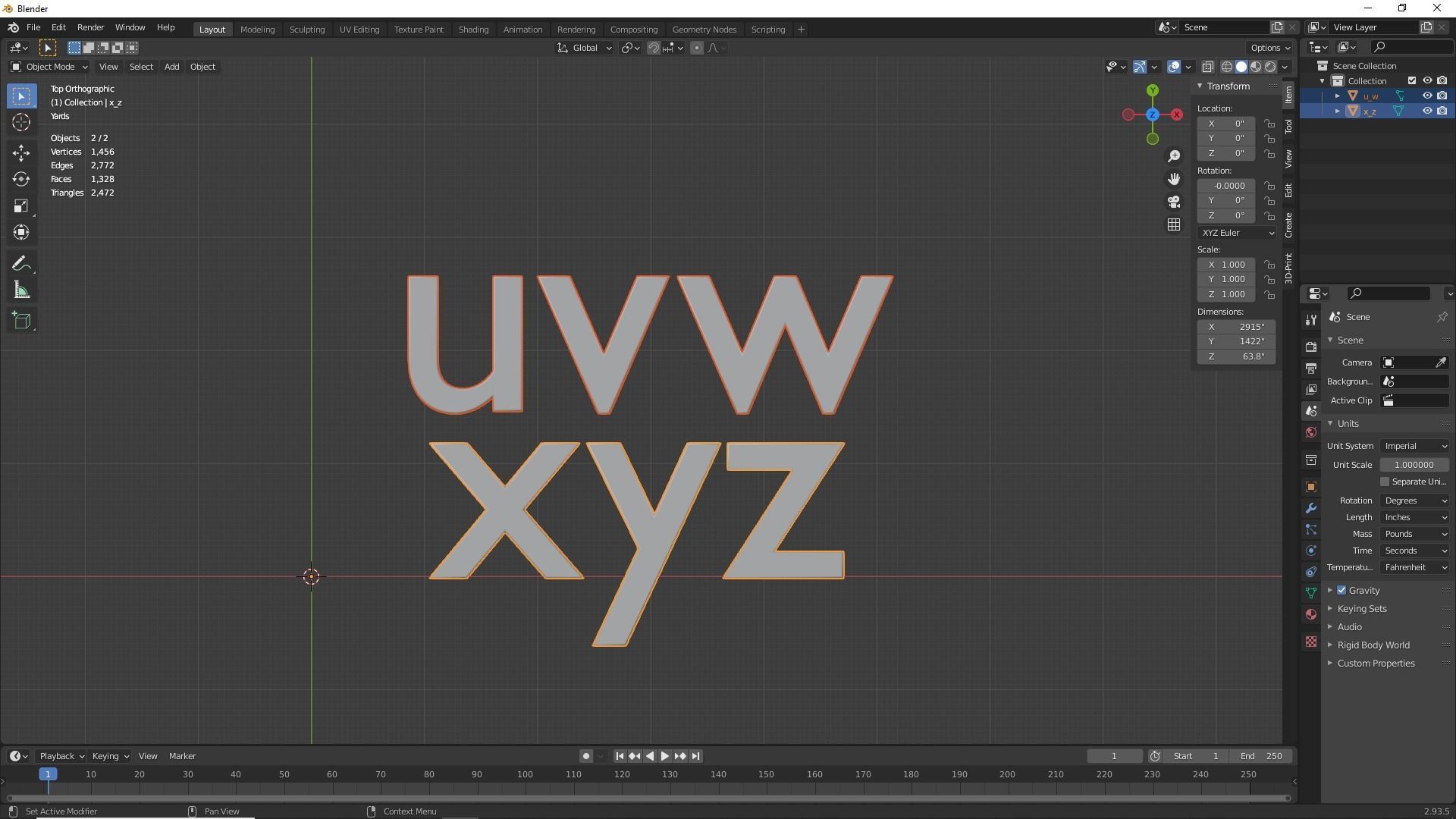Select the Annotate tool
This screenshot has width=1456, height=819.
click(x=21, y=264)
